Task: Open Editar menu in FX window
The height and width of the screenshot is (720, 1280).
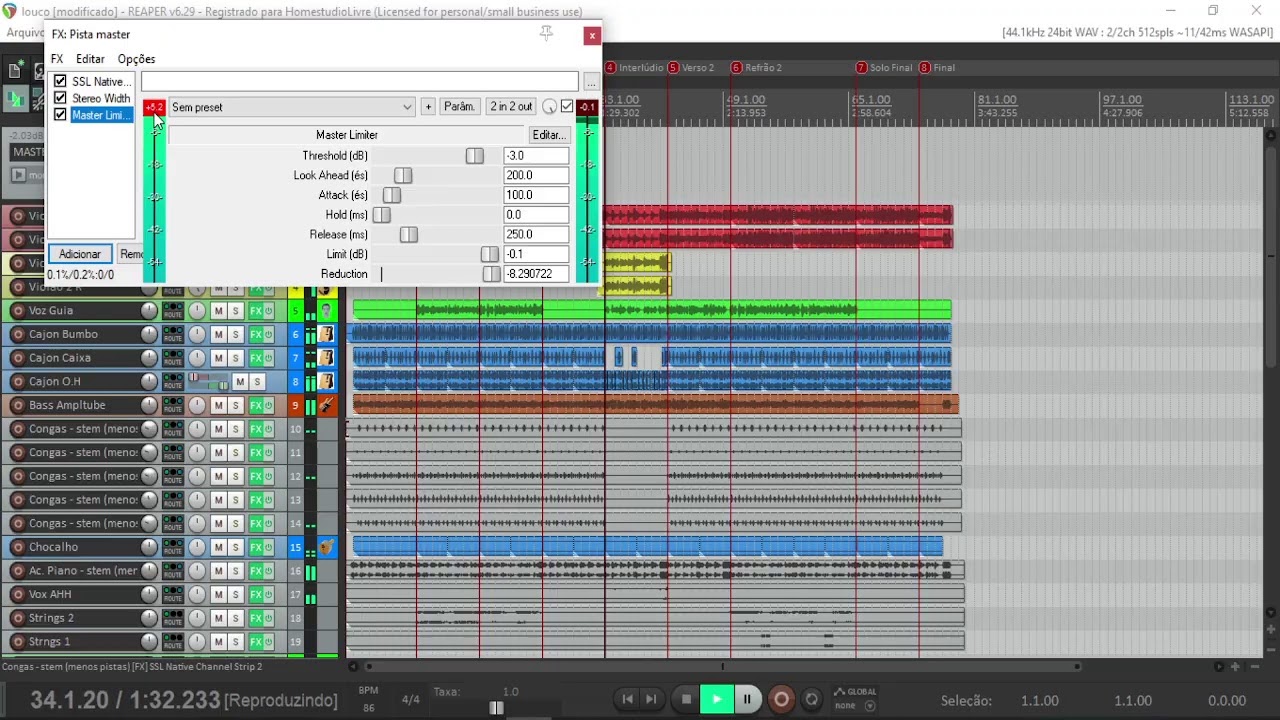Action: pos(90,59)
